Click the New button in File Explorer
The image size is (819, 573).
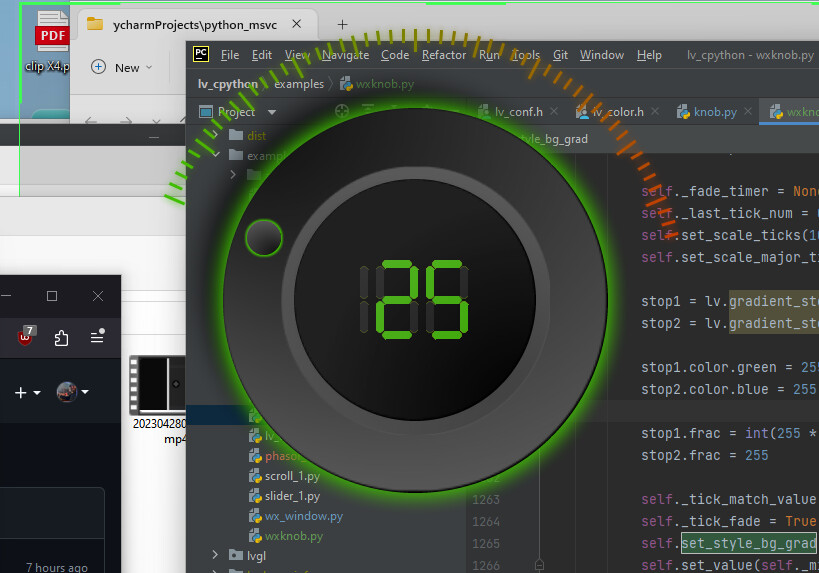121,68
